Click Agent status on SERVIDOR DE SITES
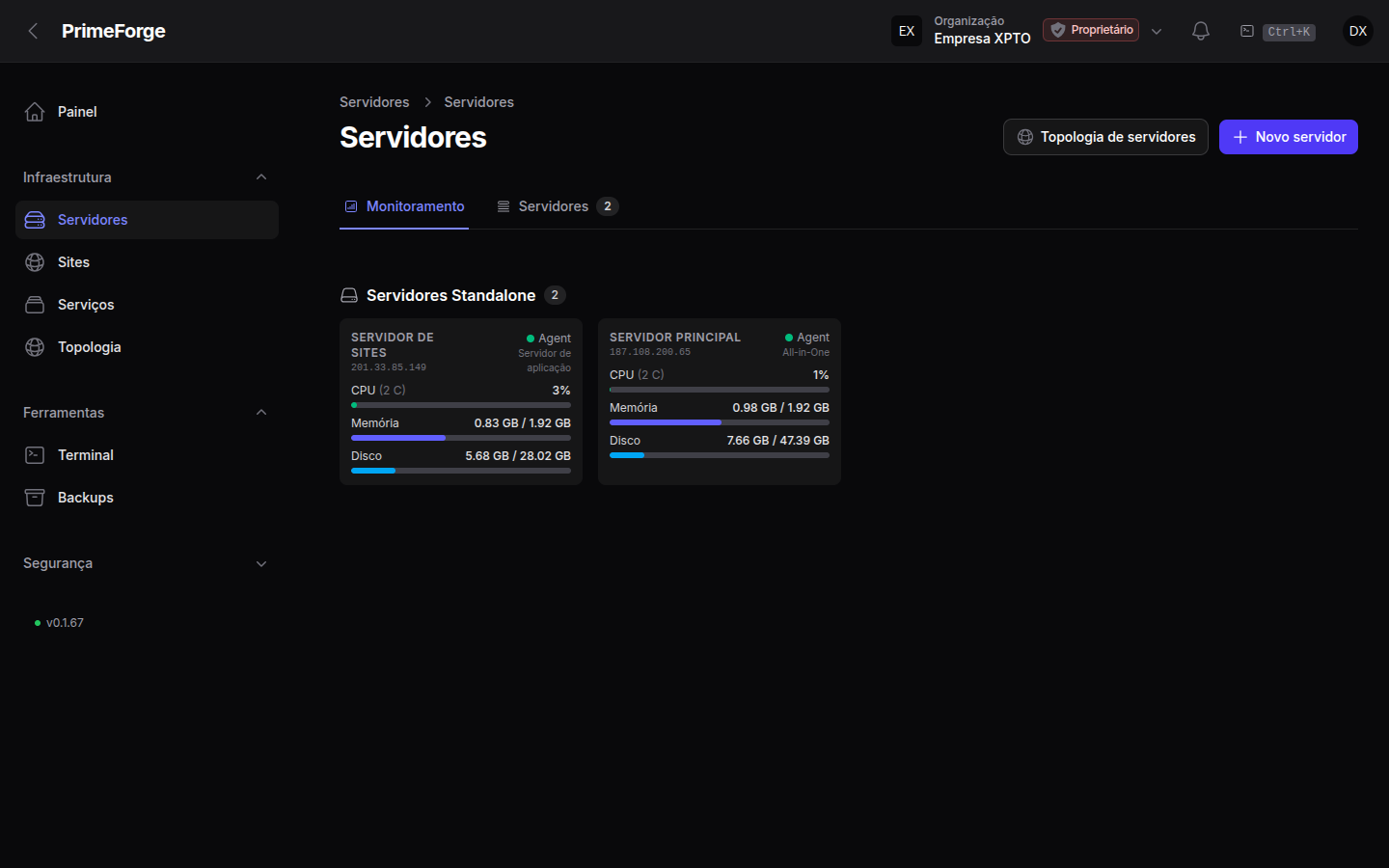The height and width of the screenshot is (868, 1389). pyautogui.click(x=549, y=339)
